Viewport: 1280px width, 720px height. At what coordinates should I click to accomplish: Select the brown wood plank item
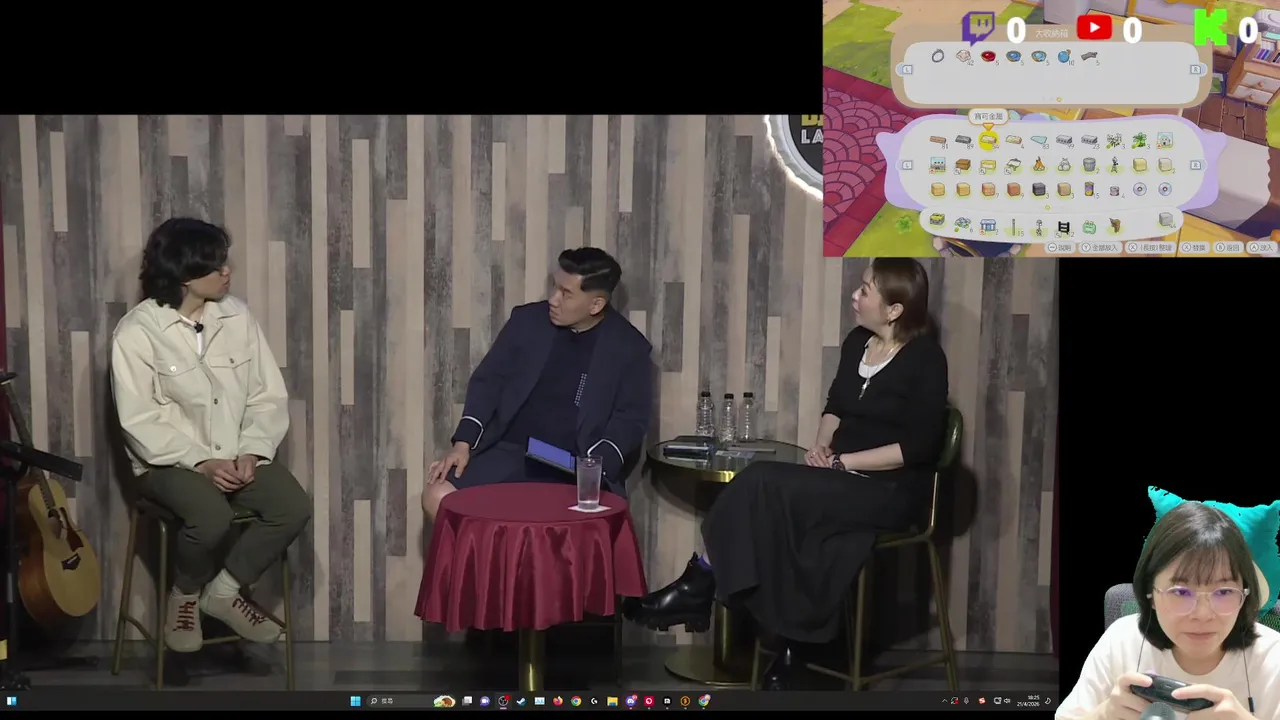pos(938,140)
